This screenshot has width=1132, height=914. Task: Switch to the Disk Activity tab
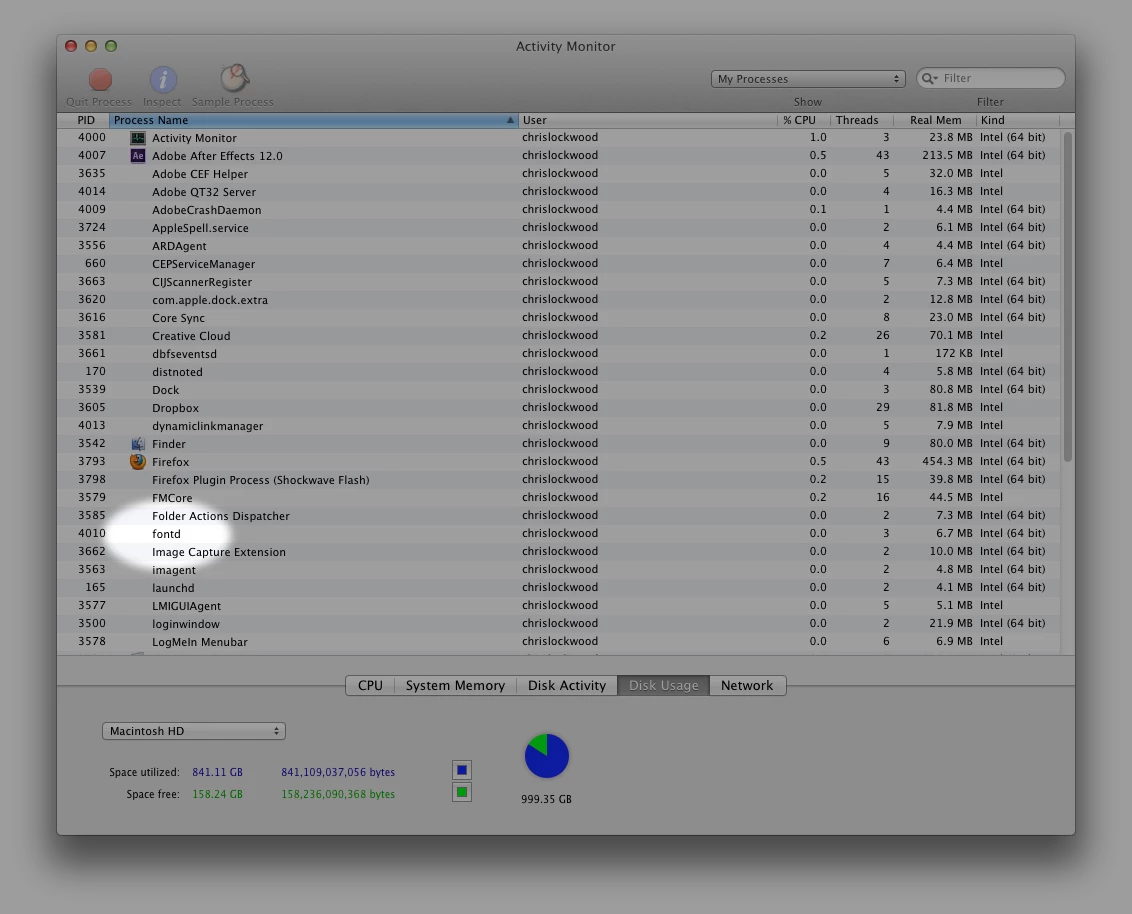point(567,685)
